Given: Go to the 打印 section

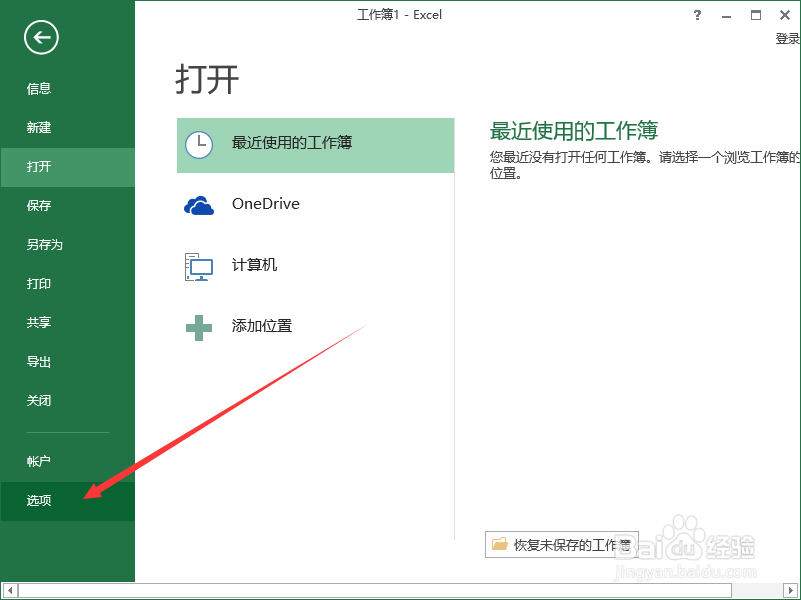Looking at the screenshot, I should click(38, 283).
